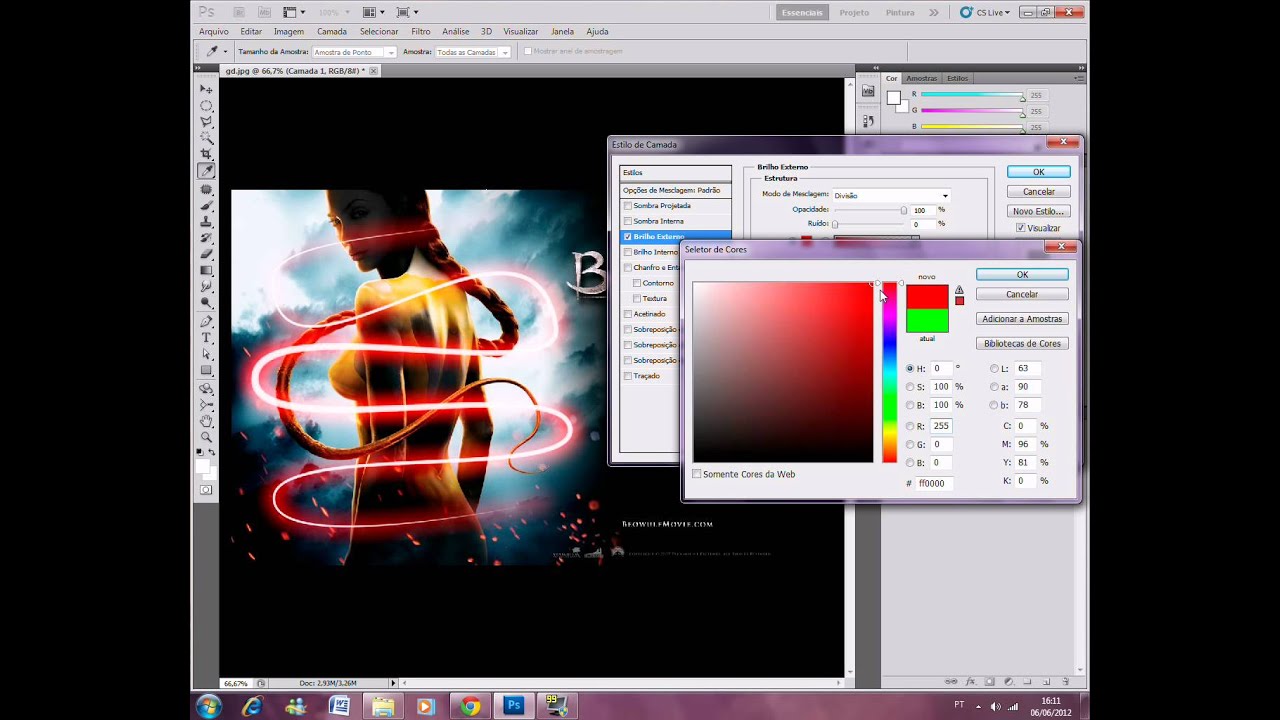The height and width of the screenshot is (720, 1280).
Task: Select the Rectangle shape tool
Action: (x=206, y=370)
